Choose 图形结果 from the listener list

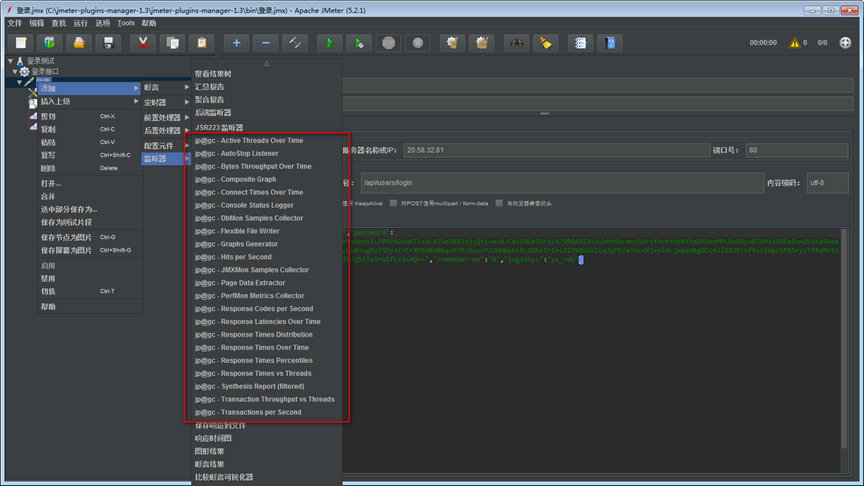pyautogui.click(x=267, y=451)
